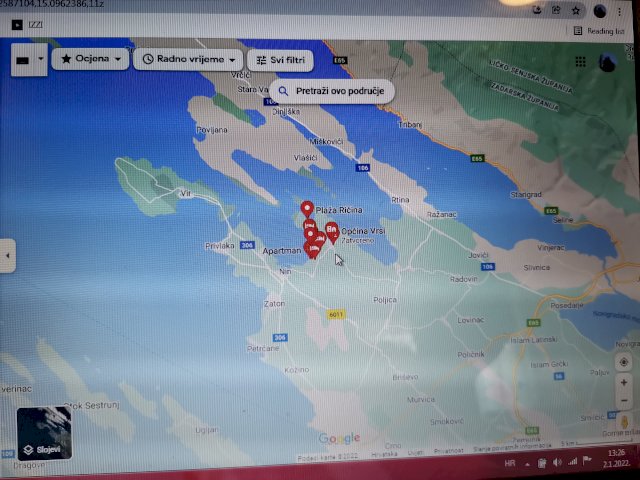The width and height of the screenshot is (640, 480).
Task: Click the Murvica label
Action: [421, 400]
